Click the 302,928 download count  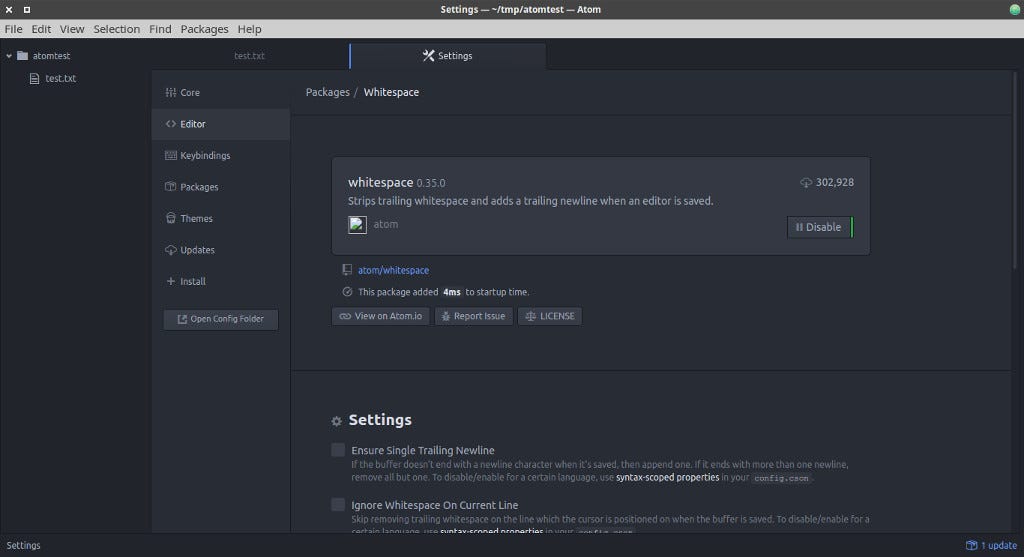coord(835,182)
